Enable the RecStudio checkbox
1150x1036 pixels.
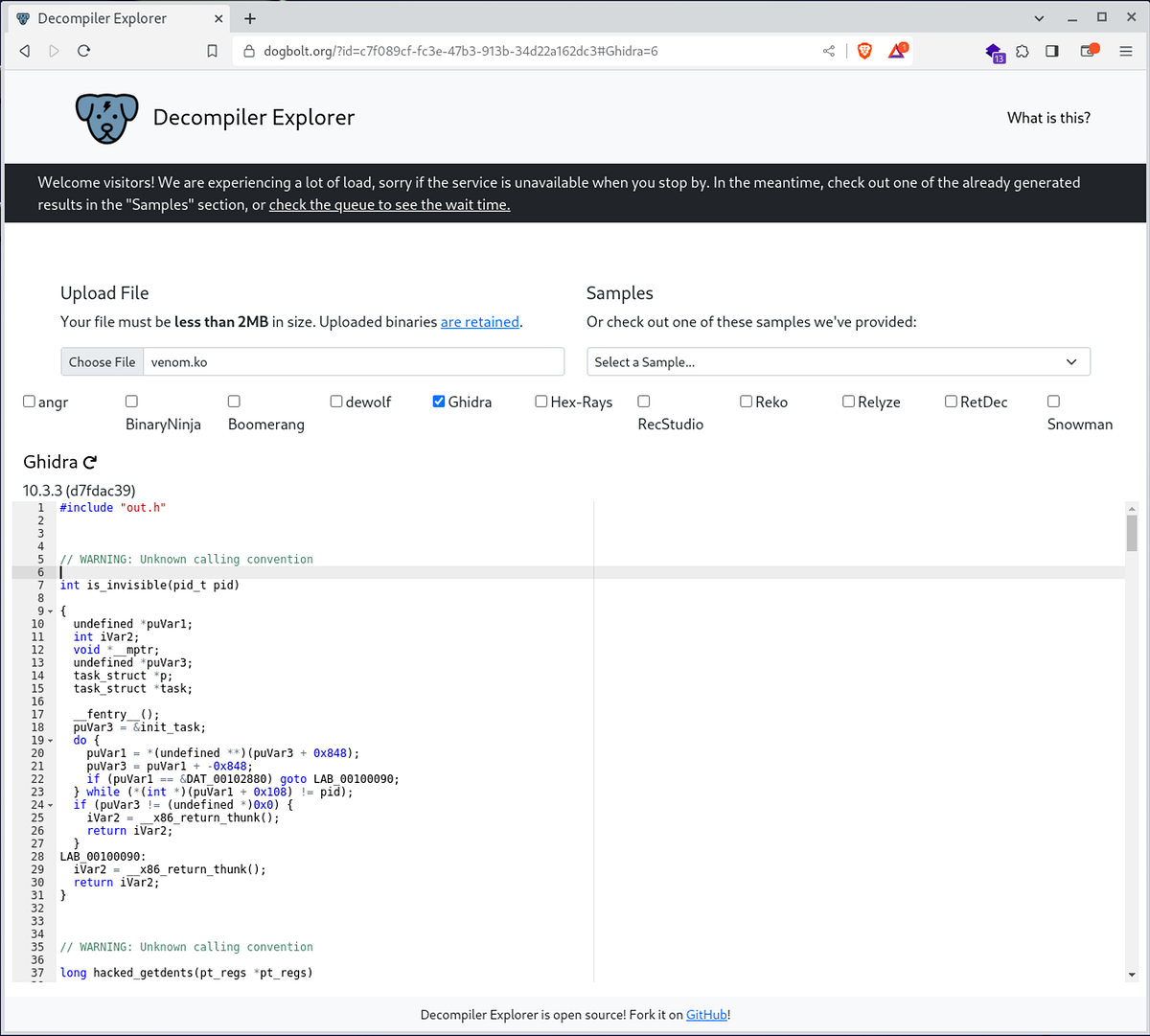click(x=644, y=402)
